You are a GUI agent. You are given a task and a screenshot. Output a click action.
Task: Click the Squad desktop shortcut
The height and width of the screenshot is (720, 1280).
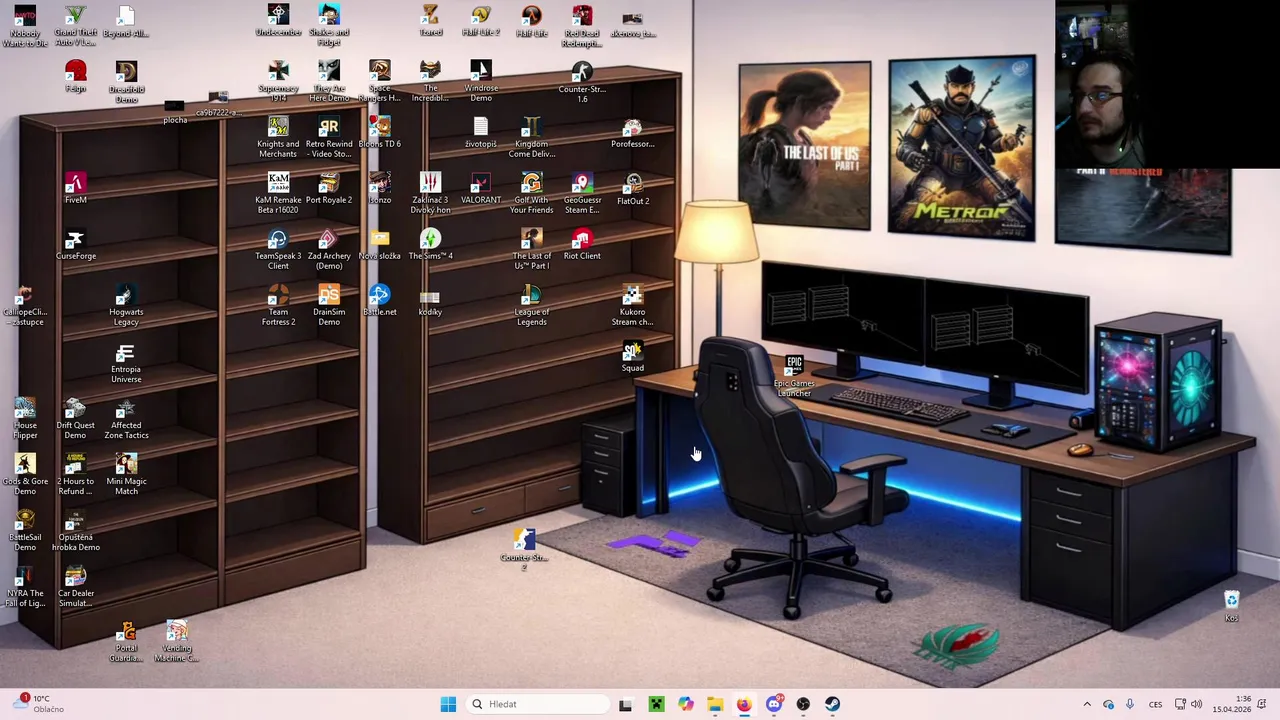pyautogui.click(x=632, y=357)
